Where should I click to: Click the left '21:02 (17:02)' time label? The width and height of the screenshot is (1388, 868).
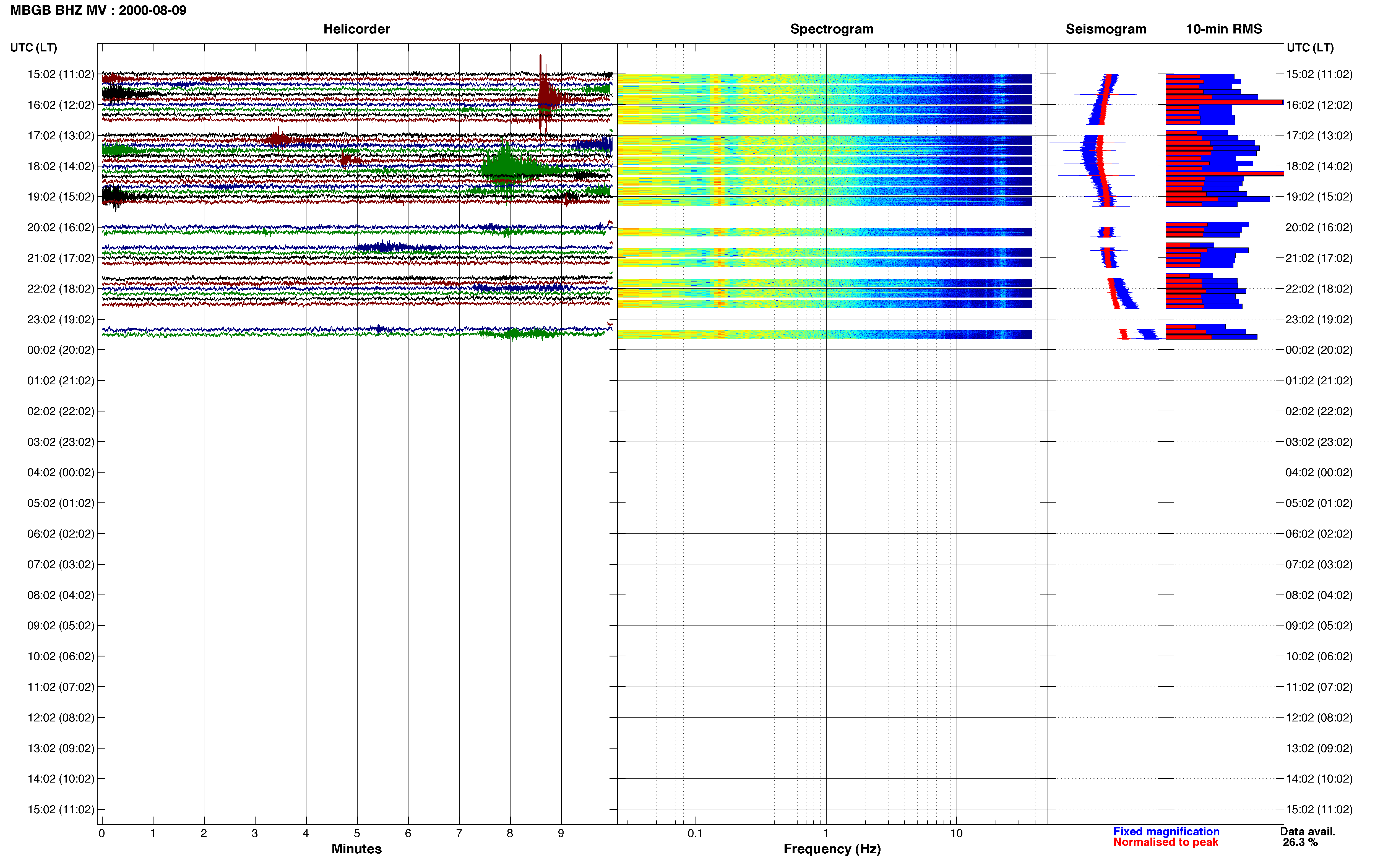[x=61, y=258]
